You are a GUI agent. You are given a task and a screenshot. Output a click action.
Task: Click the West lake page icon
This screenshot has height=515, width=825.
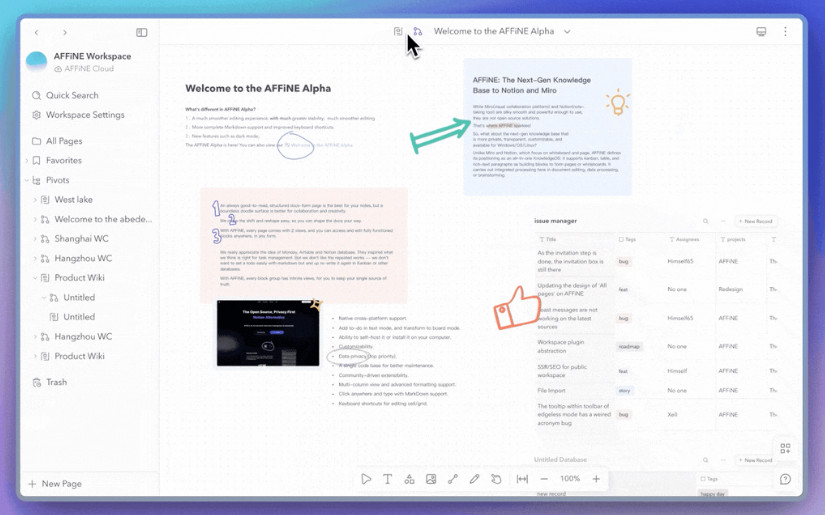click(45, 200)
